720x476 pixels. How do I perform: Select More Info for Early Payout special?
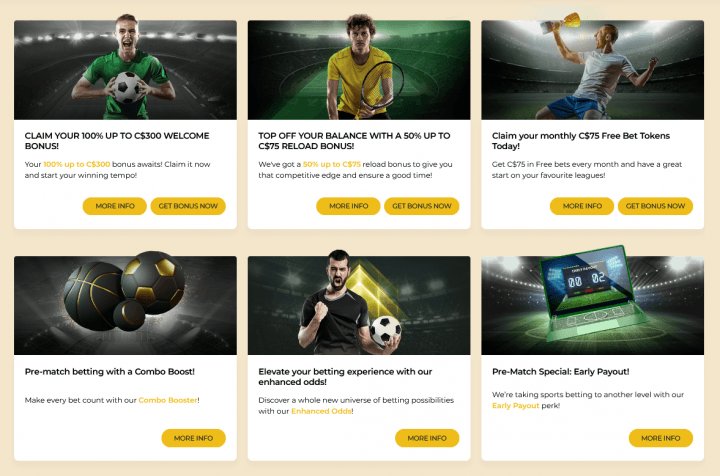(661, 438)
